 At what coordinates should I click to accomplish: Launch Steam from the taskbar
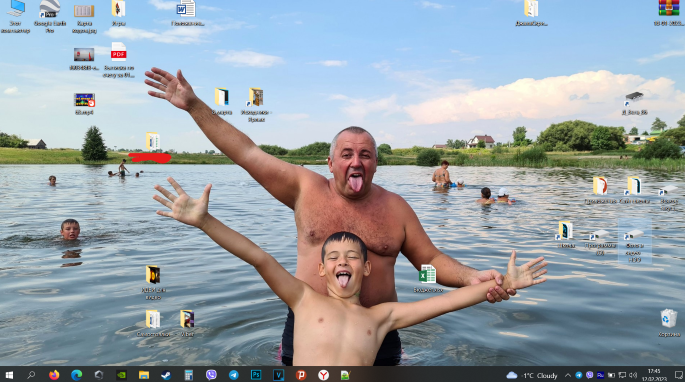coord(166,375)
